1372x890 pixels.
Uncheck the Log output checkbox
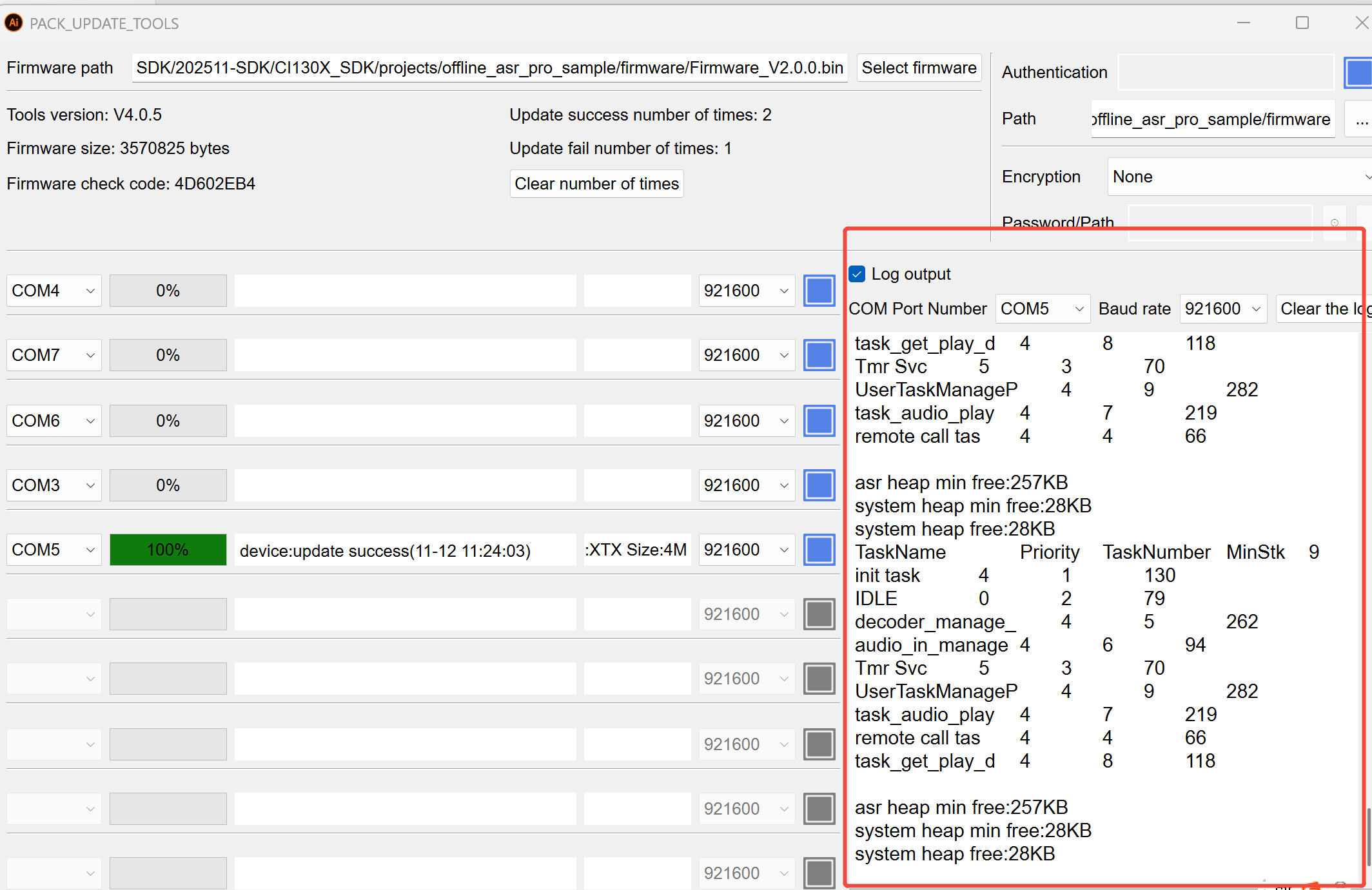[856, 274]
